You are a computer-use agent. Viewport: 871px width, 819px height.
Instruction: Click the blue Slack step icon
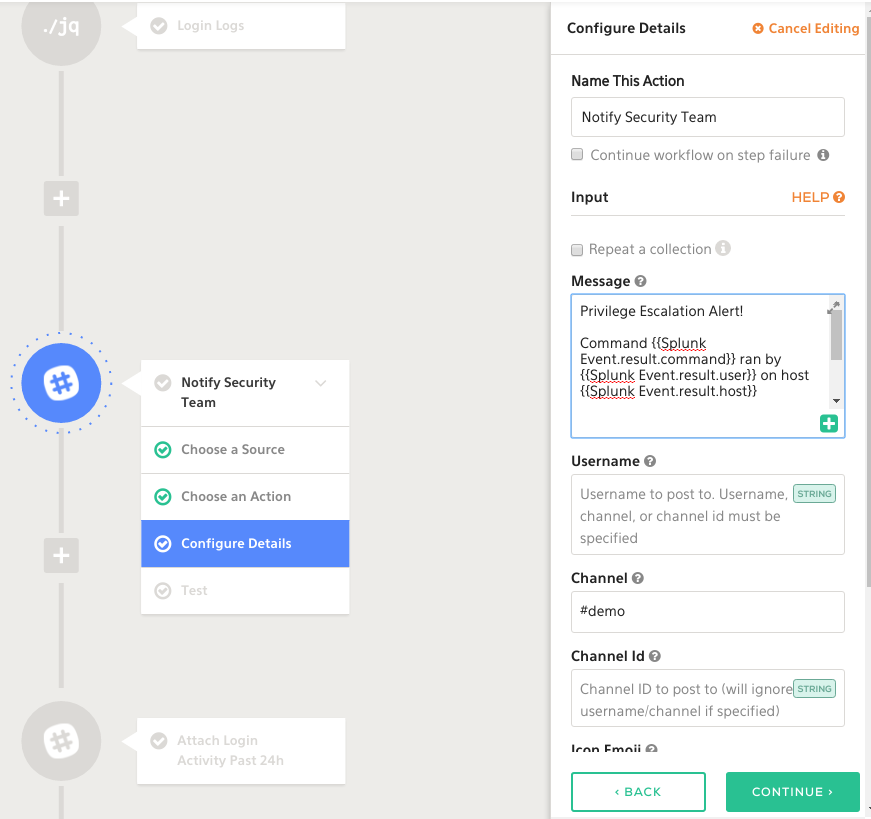click(x=61, y=383)
